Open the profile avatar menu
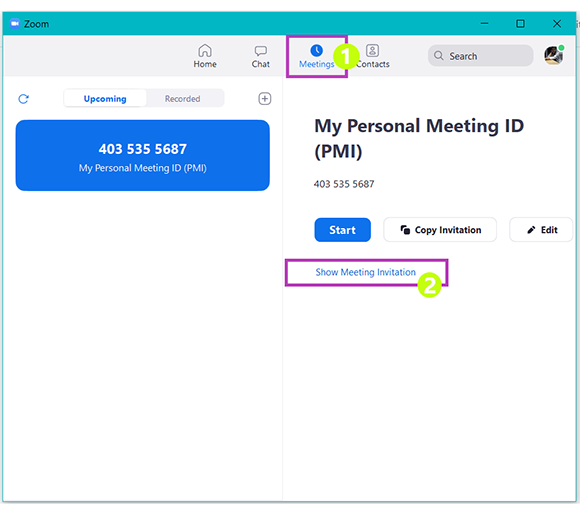The width and height of the screenshot is (580, 513). tap(554, 55)
